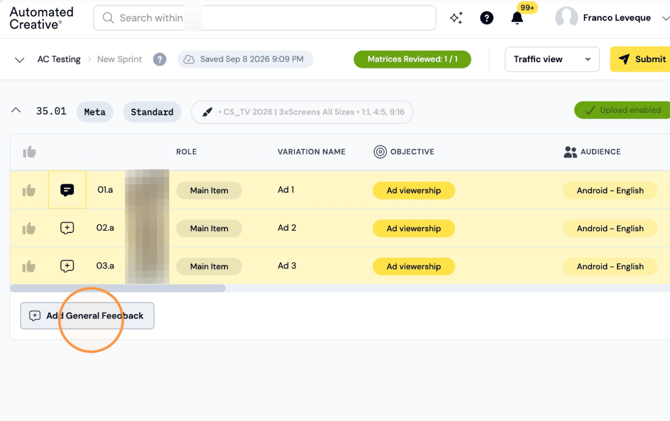Click Ad viewership objective for Ad 3
The width and height of the screenshot is (670, 421).
click(x=414, y=266)
